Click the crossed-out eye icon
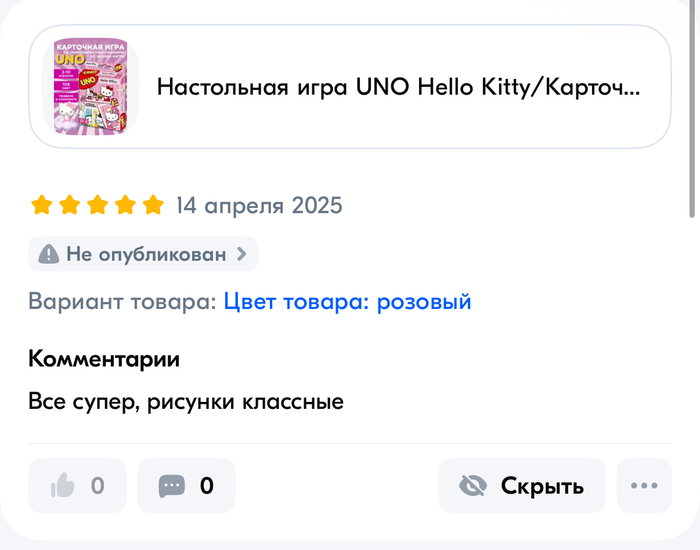 tap(472, 486)
